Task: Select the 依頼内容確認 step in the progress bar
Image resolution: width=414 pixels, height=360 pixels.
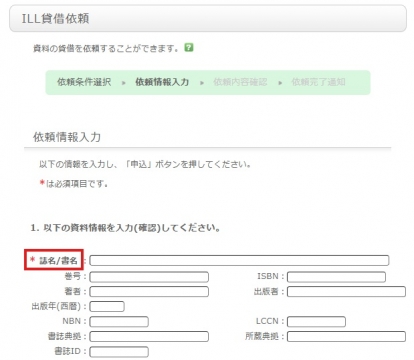Action: coord(240,82)
